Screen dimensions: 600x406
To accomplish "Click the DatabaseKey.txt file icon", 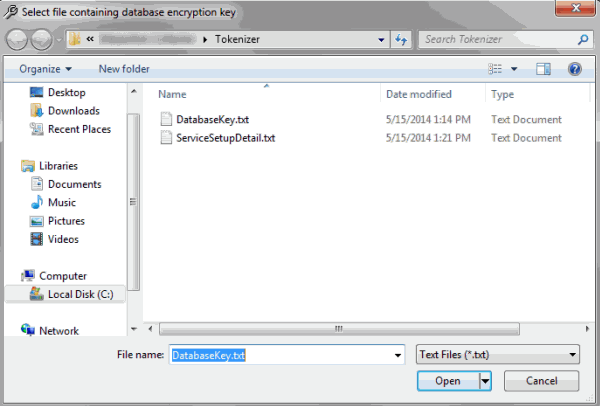I will pyautogui.click(x=166, y=119).
